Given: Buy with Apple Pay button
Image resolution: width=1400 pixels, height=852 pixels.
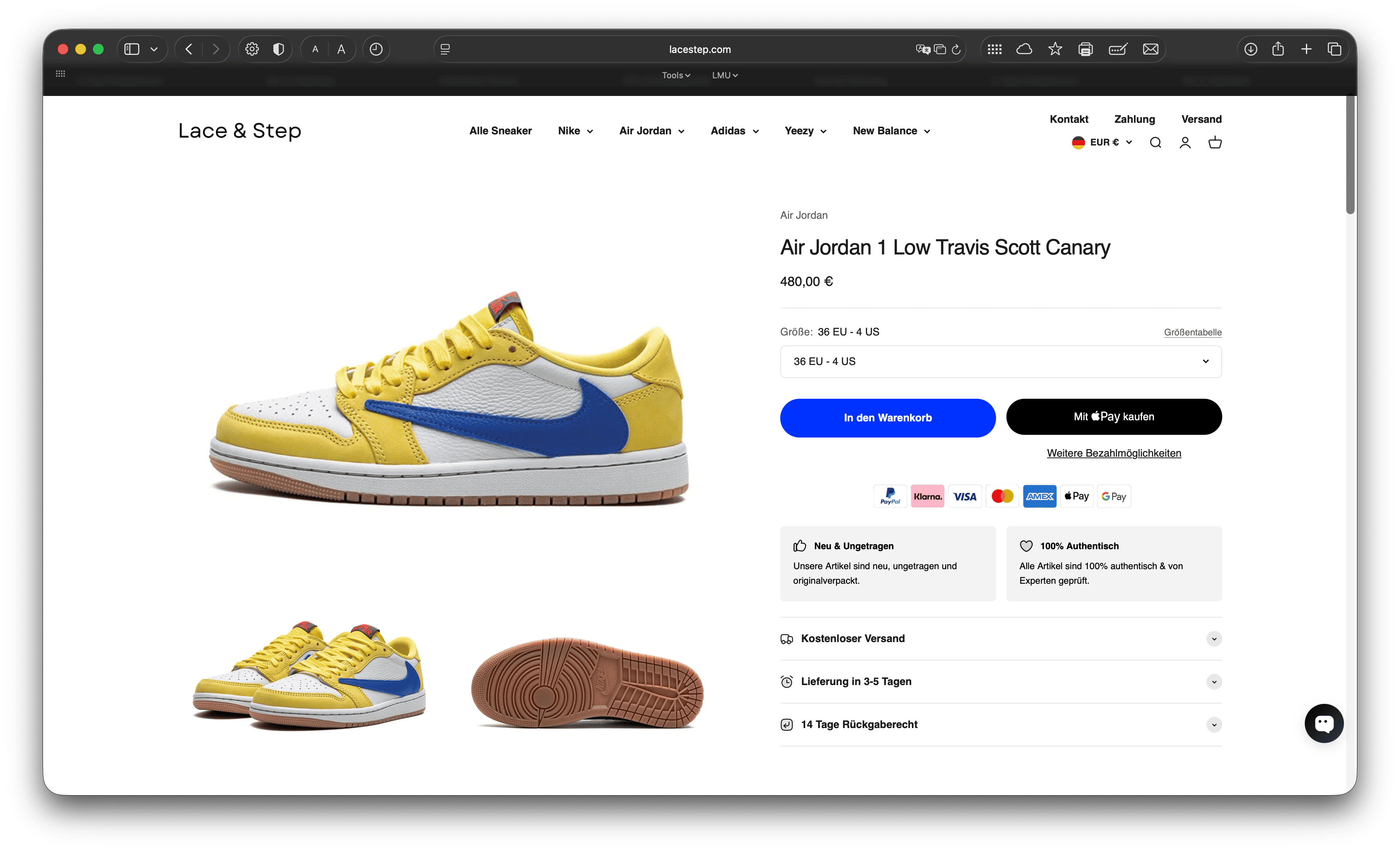Looking at the screenshot, I should [1114, 417].
